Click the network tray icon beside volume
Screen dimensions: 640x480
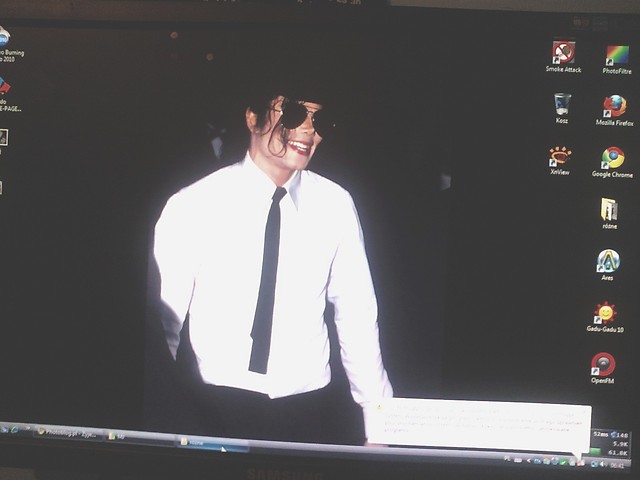[594, 464]
